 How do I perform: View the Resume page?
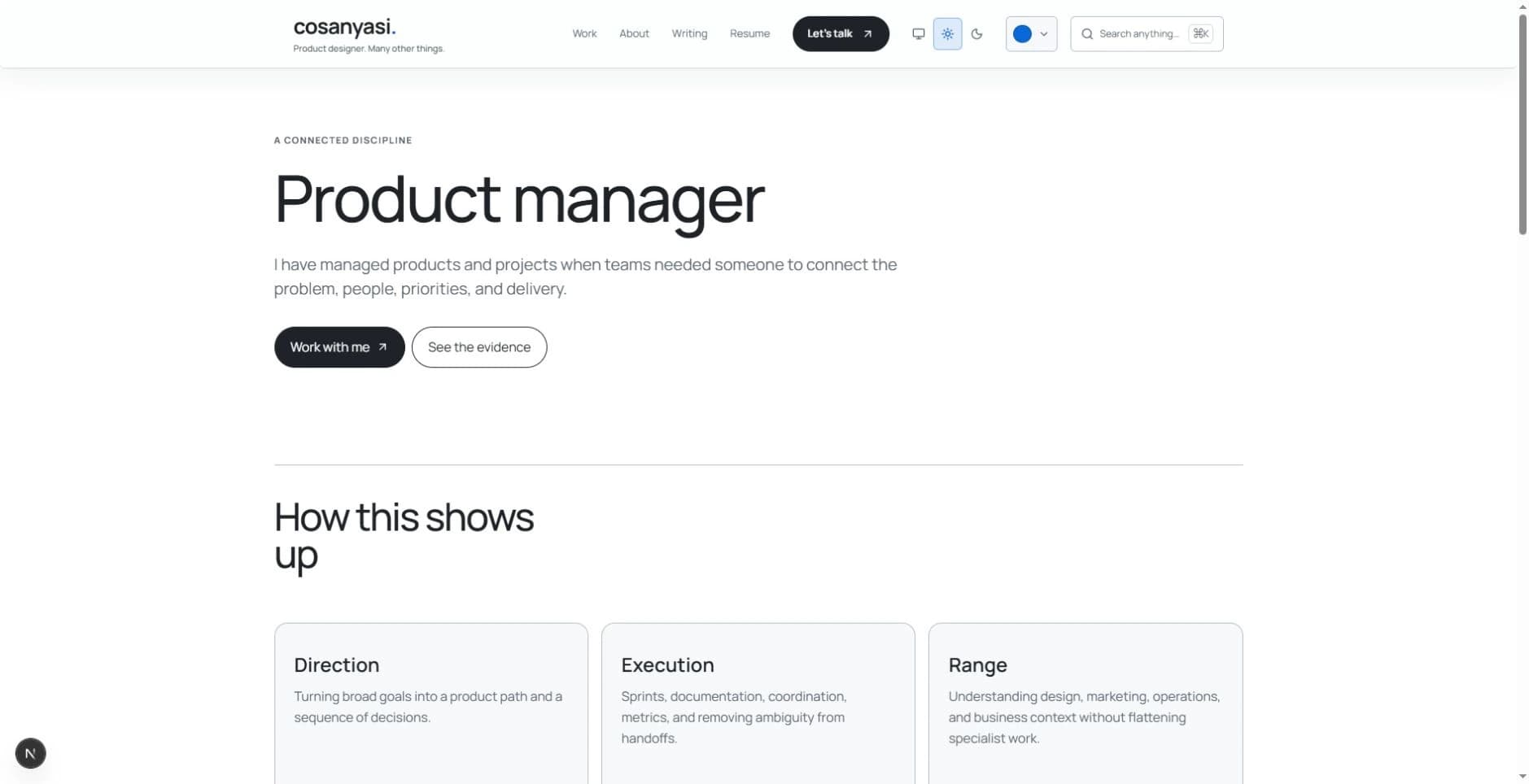click(749, 33)
